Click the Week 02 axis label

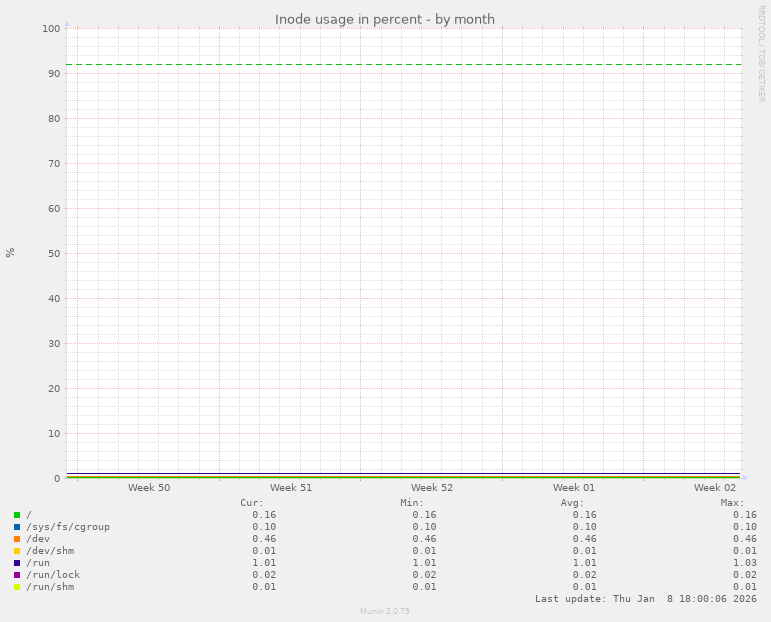click(714, 487)
